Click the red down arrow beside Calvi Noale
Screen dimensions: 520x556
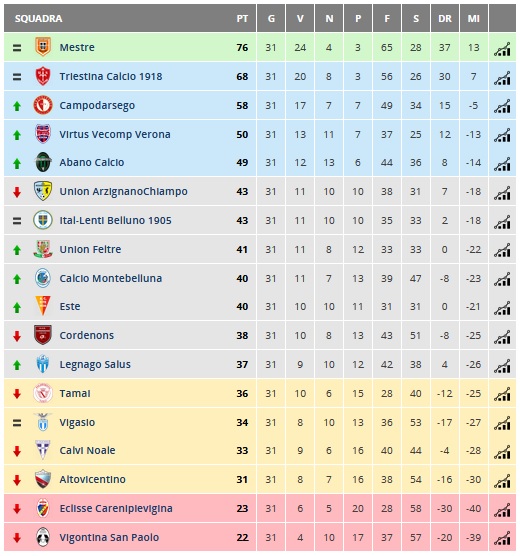click(17, 451)
